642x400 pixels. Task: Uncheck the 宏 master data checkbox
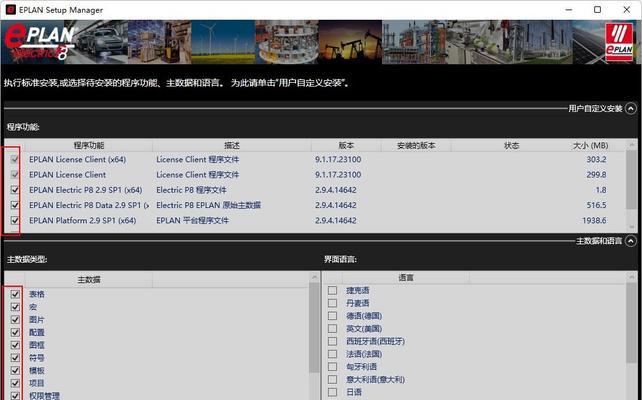[x=15, y=307]
